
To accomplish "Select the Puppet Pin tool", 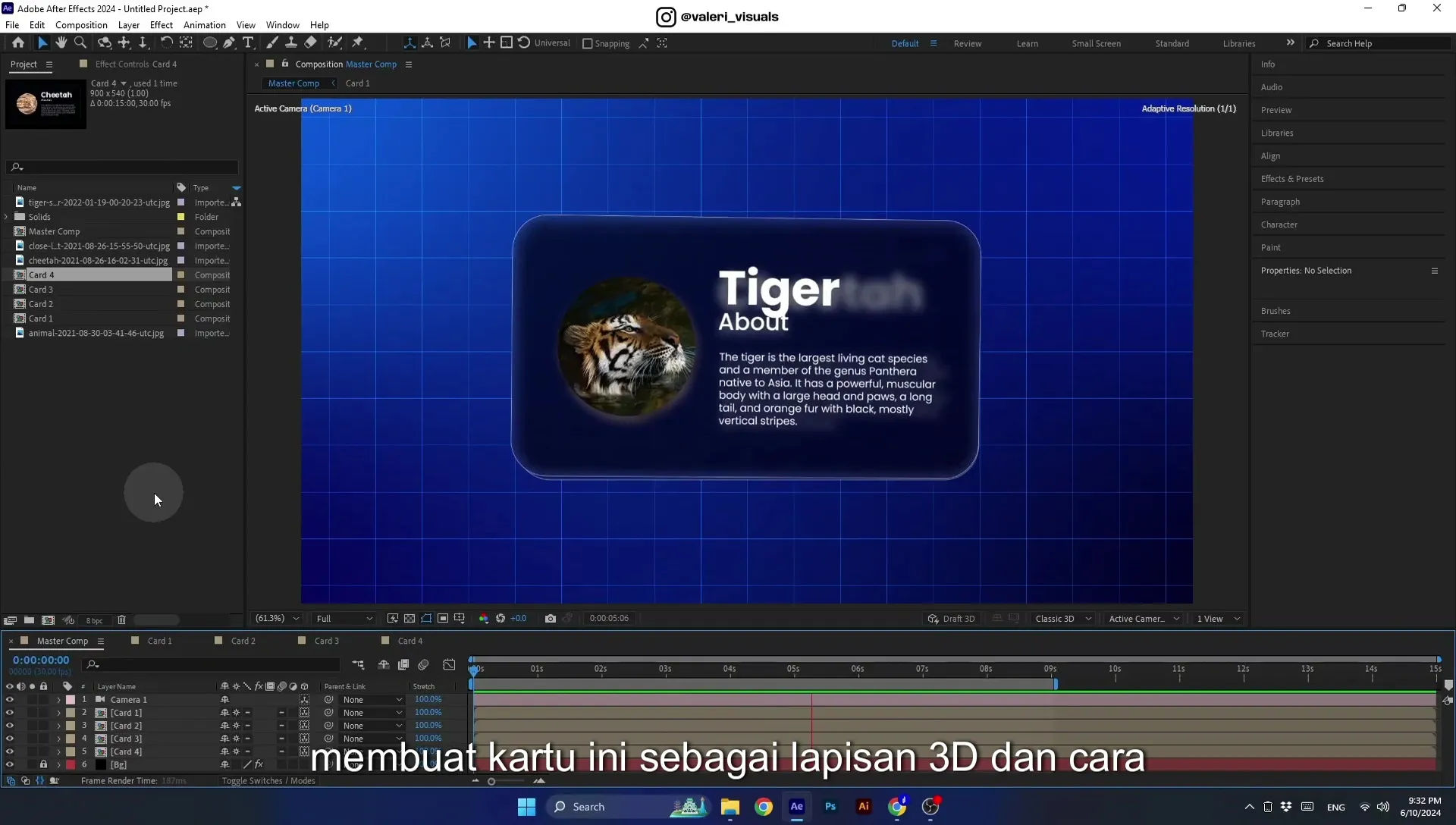I will 358,43.
